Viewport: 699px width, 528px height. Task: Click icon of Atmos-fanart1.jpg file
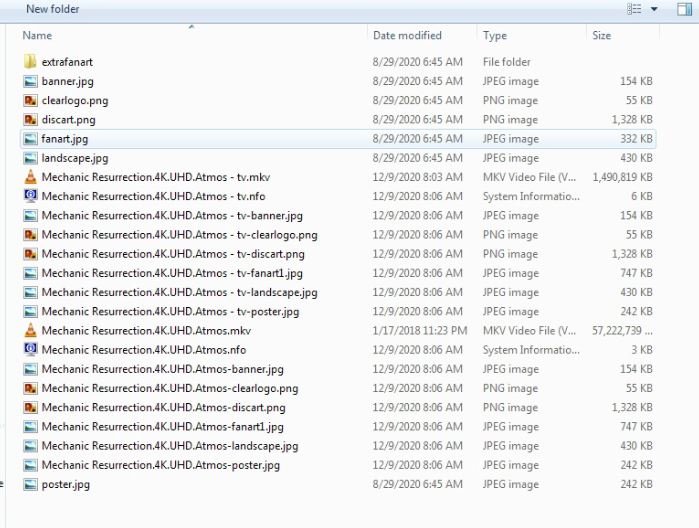(x=30, y=426)
